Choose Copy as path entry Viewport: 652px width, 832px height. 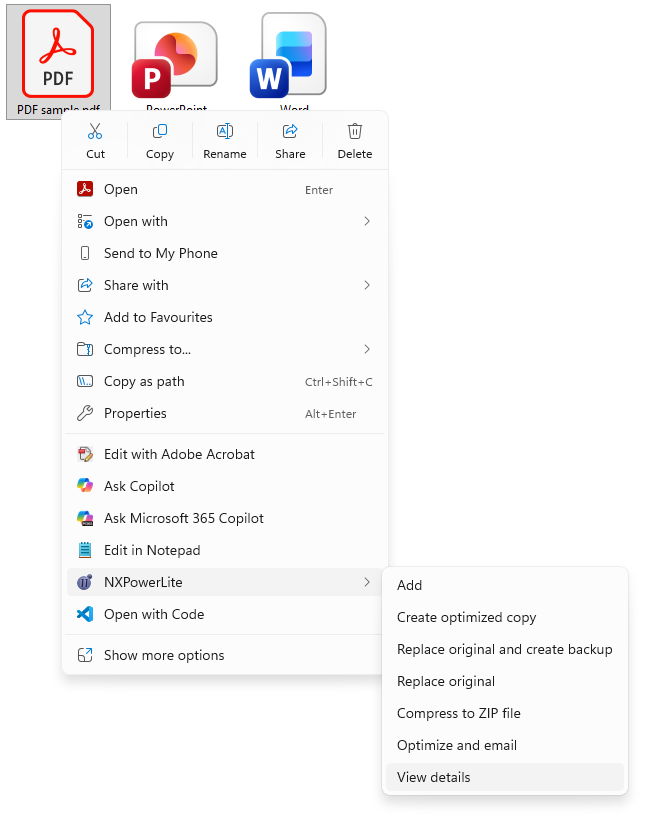pos(225,381)
